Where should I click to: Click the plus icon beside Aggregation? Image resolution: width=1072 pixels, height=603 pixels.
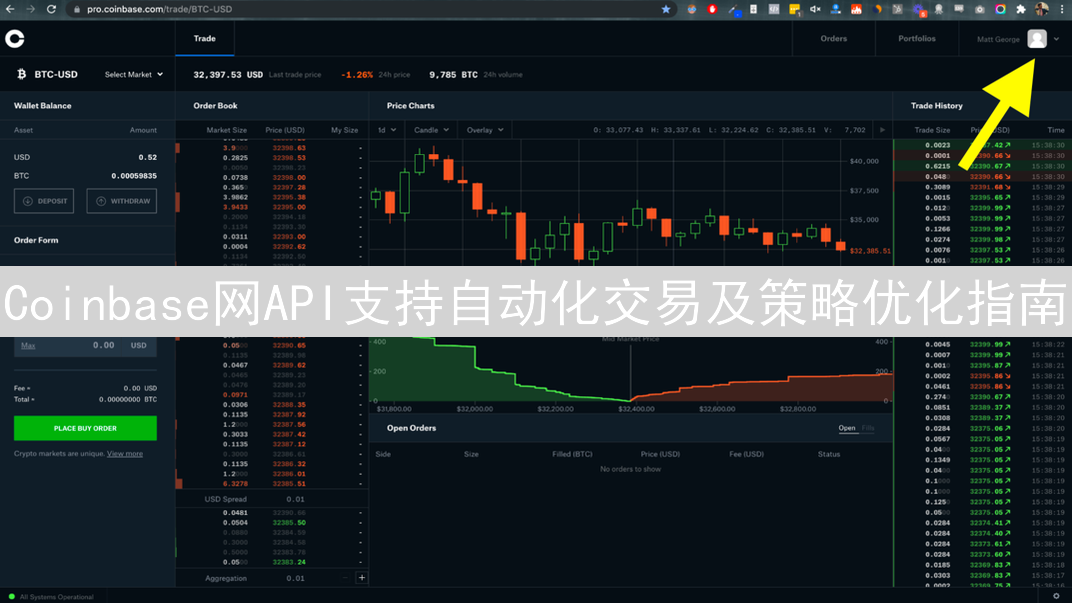click(362, 578)
